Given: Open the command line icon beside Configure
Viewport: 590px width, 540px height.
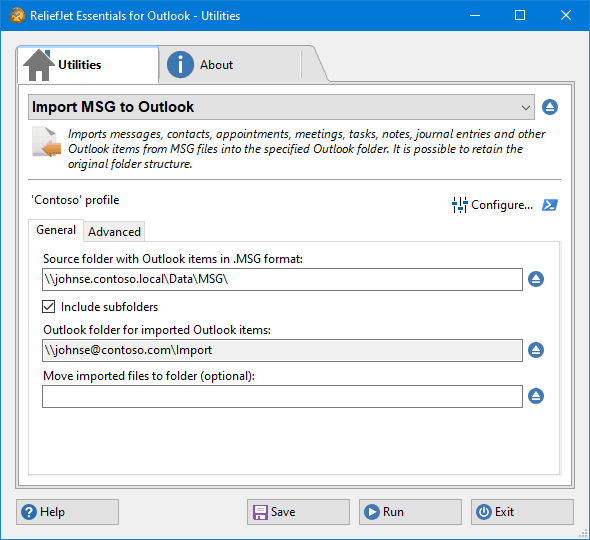Looking at the screenshot, I should pyautogui.click(x=550, y=205).
